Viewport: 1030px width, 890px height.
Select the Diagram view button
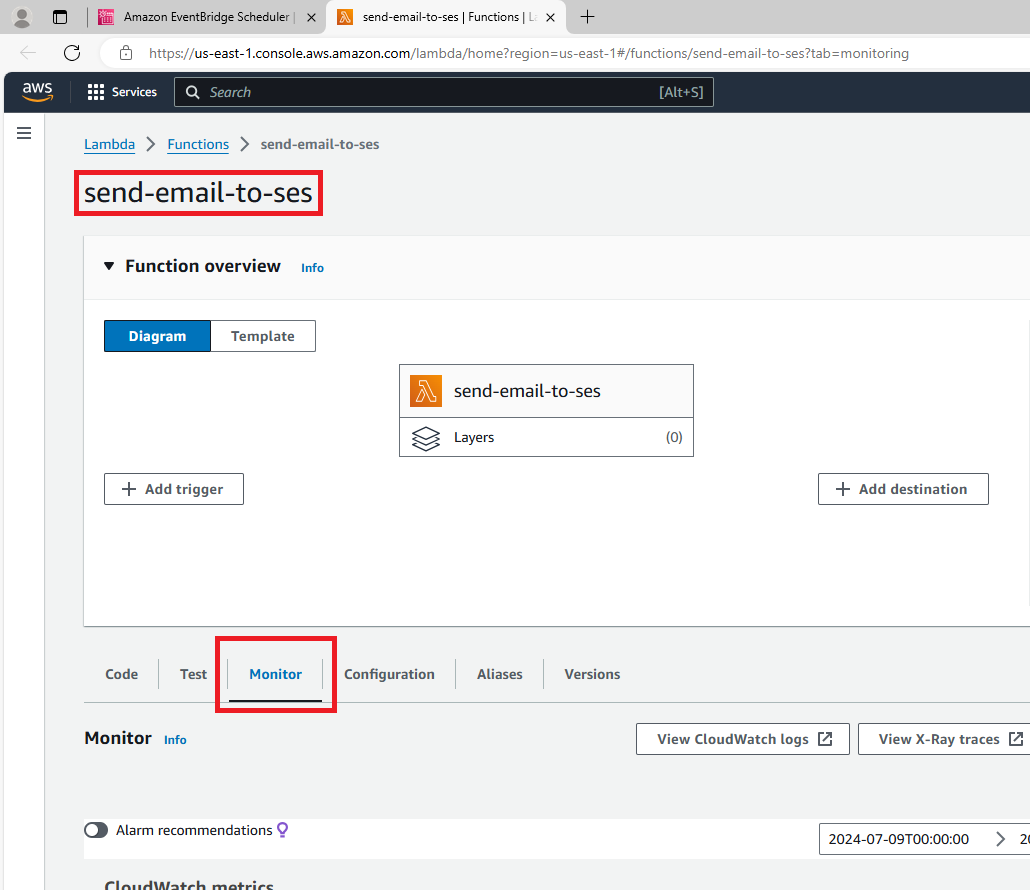(158, 336)
